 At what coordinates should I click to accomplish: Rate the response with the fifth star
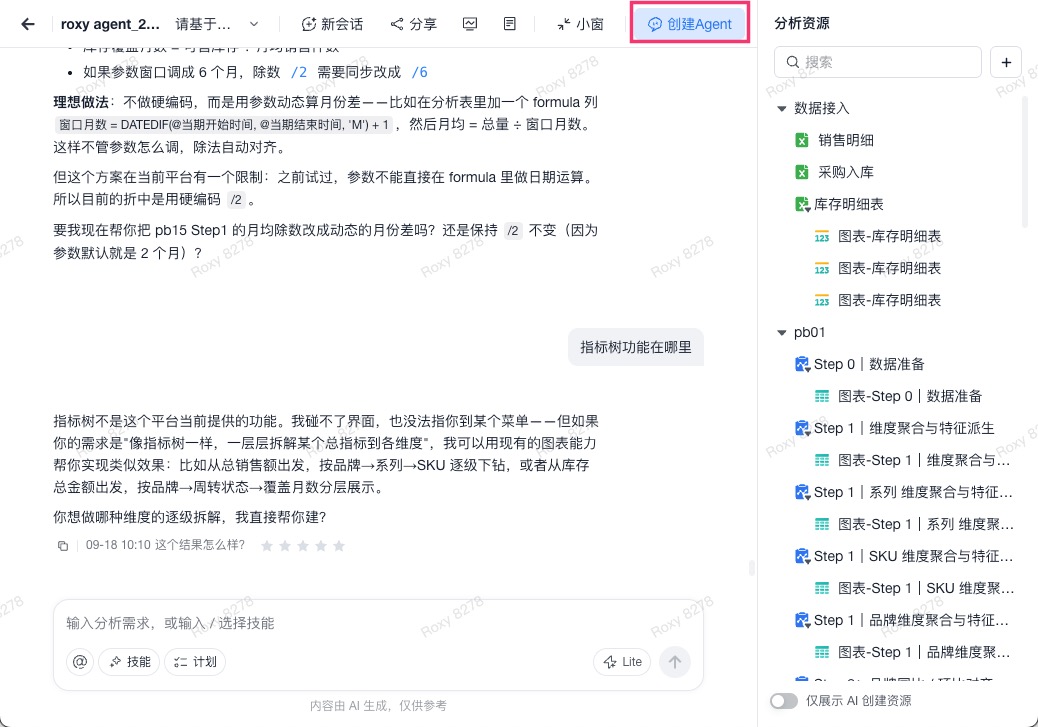point(339,546)
